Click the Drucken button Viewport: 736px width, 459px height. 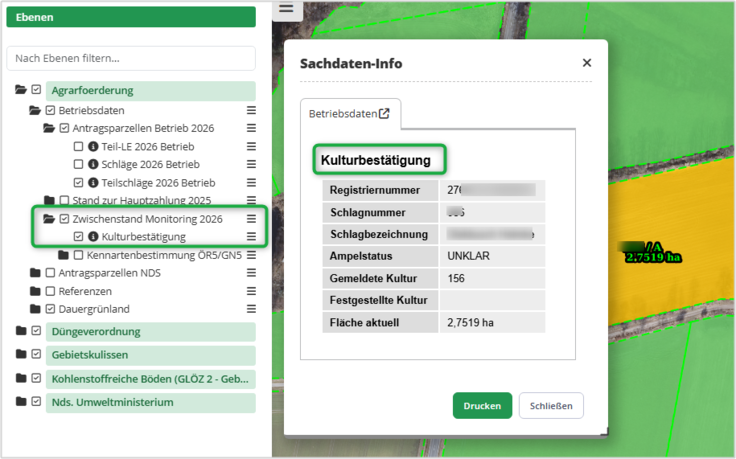tap(482, 405)
